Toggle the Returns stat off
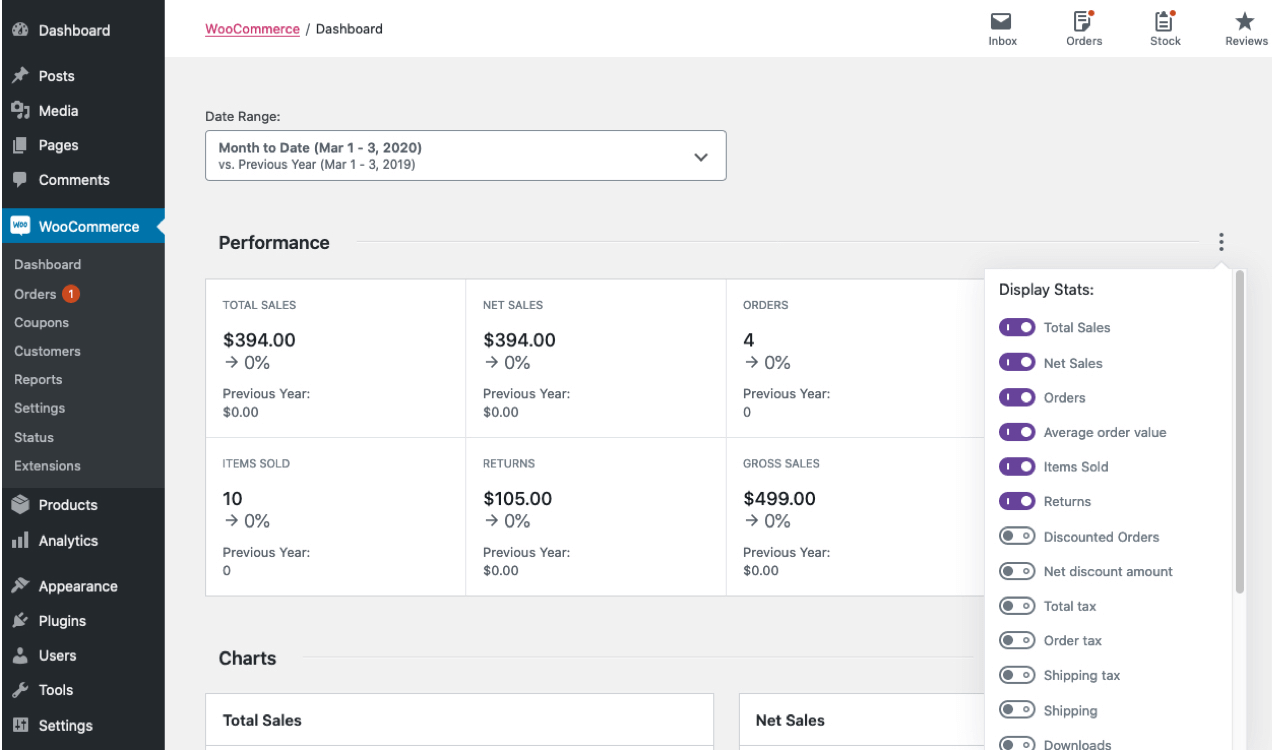The image size is (1272, 750). pyautogui.click(x=1017, y=501)
